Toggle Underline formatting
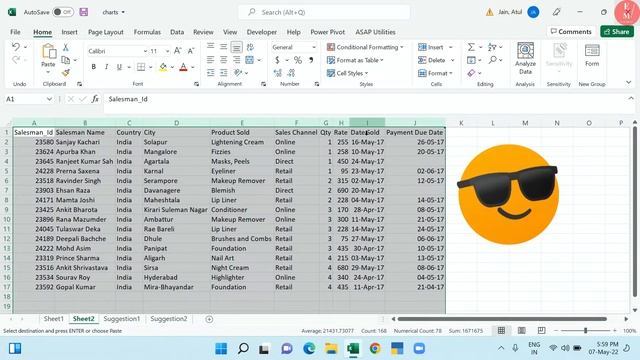640x360 pixels. 119,67
